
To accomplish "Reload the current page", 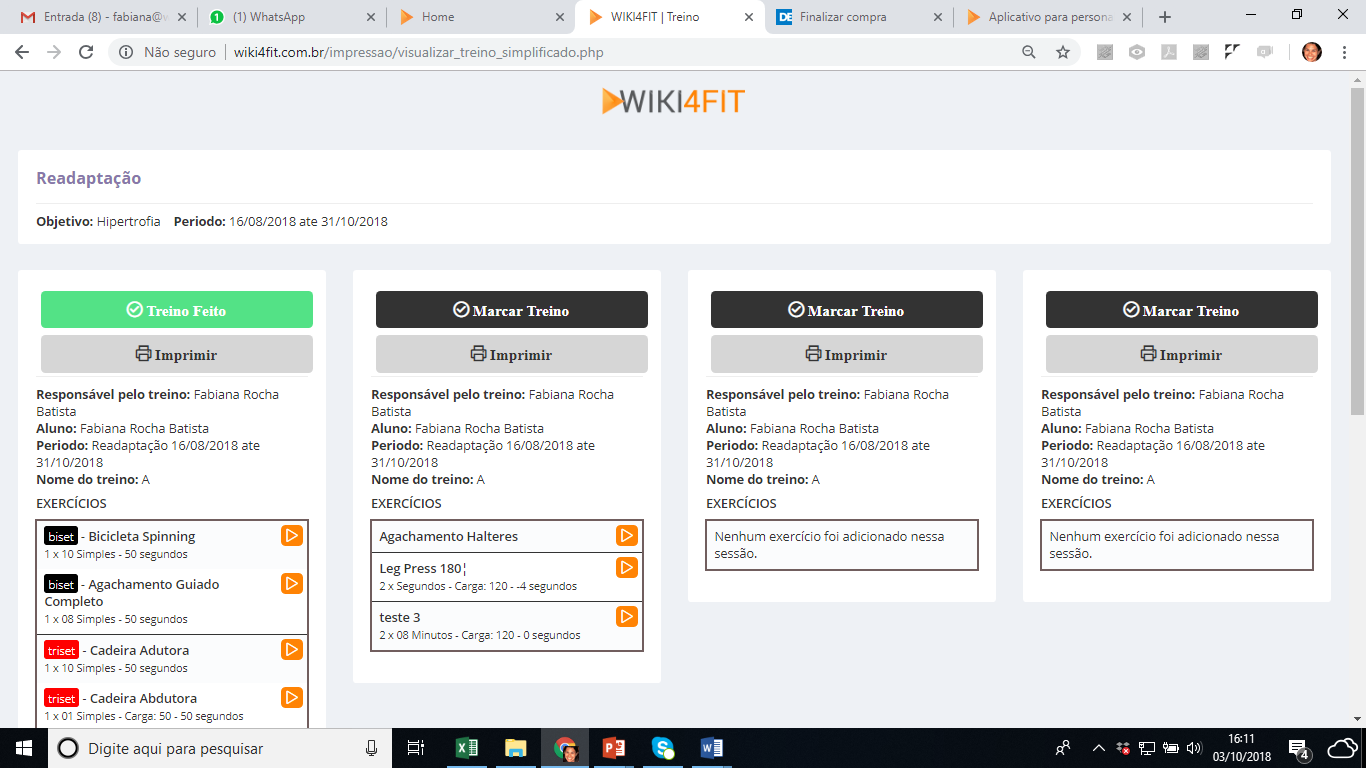I will tap(86, 52).
